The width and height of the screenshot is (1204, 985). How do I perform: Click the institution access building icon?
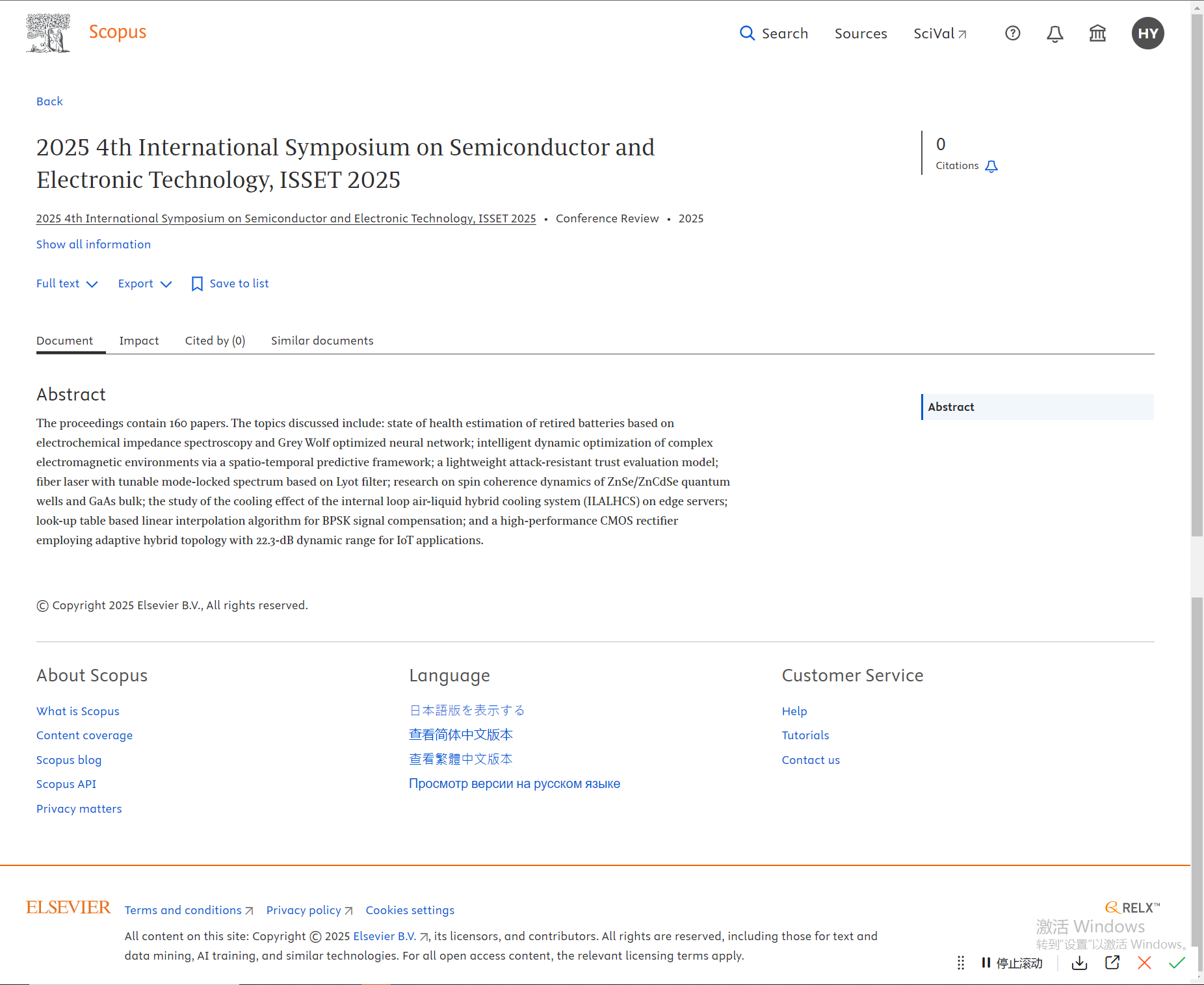(1097, 33)
